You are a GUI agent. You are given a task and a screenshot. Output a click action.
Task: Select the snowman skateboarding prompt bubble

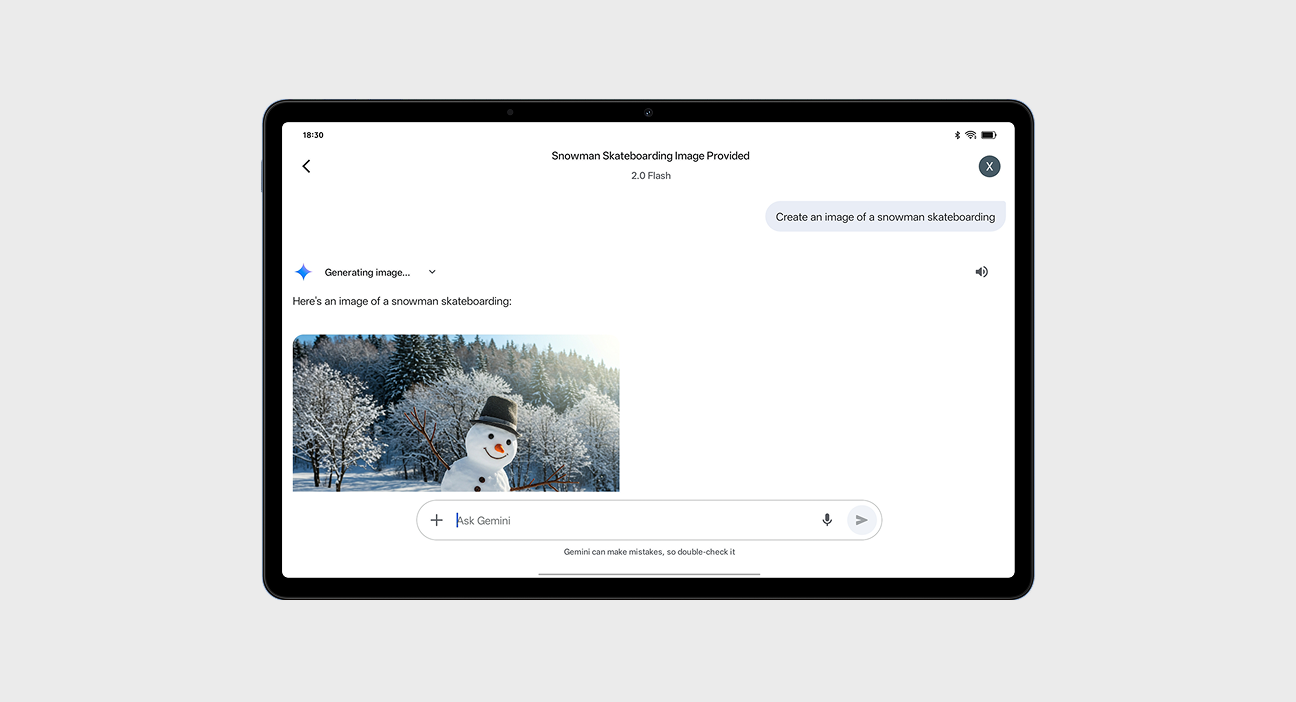pos(885,216)
